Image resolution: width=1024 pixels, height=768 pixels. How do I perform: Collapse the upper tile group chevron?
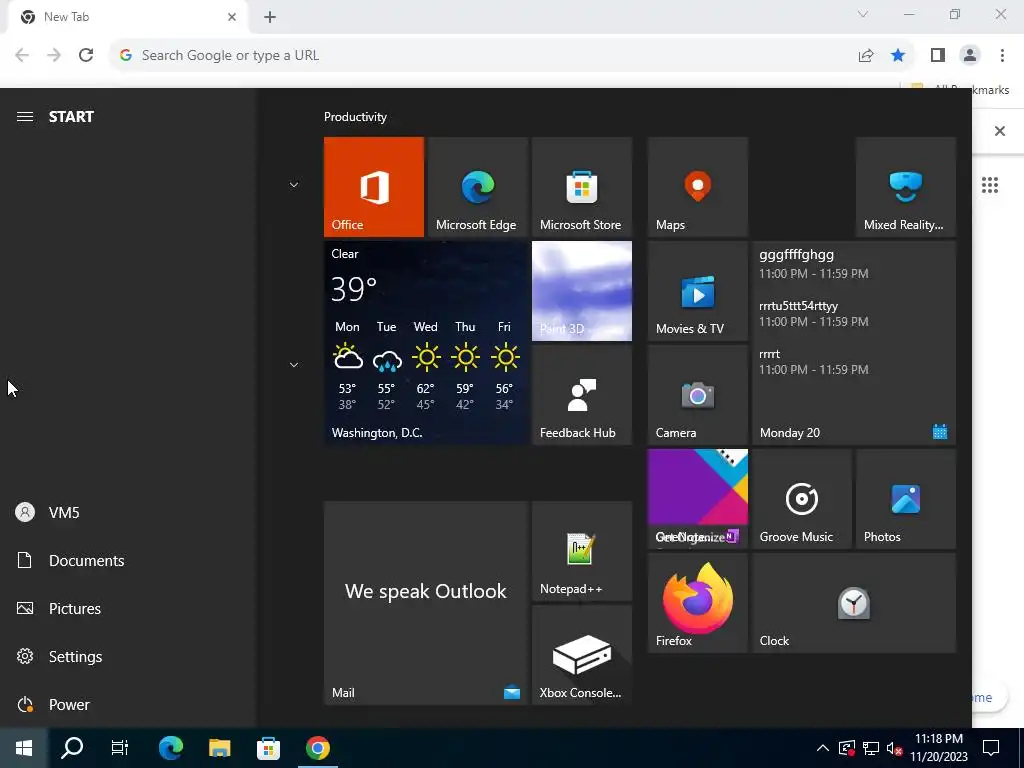click(x=294, y=185)
